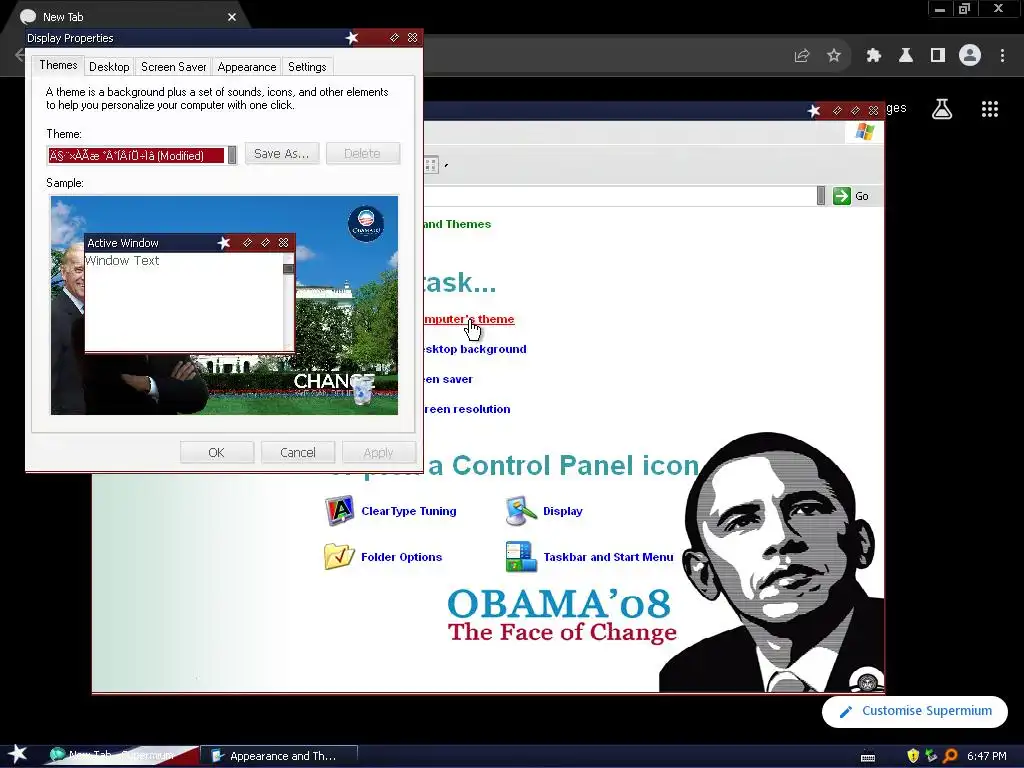Click the labs flask icon on page
This screenshot has height=768, width=1024.
[x=942, y=109]
